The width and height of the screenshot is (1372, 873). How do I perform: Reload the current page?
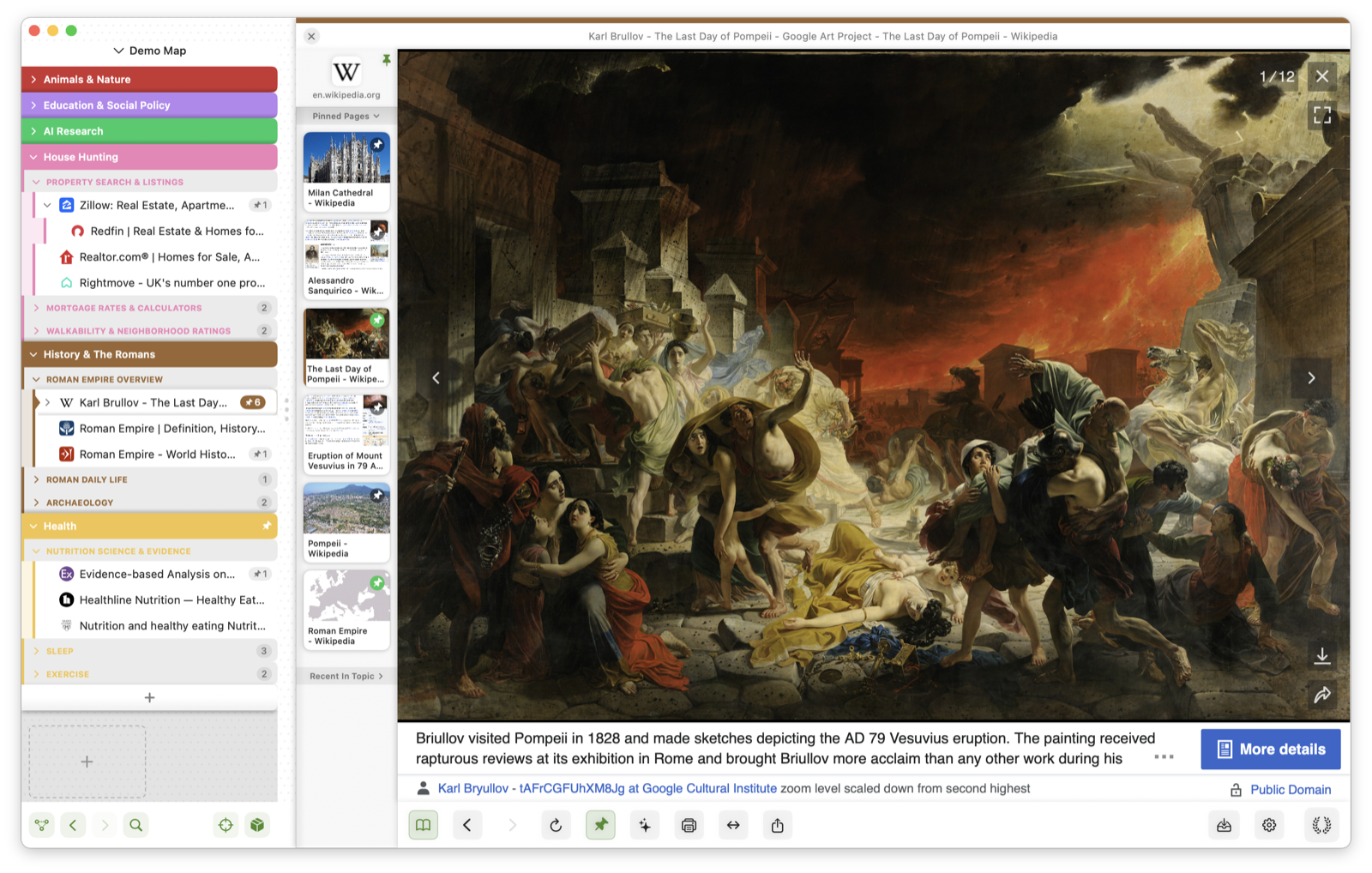pos(556,825)
